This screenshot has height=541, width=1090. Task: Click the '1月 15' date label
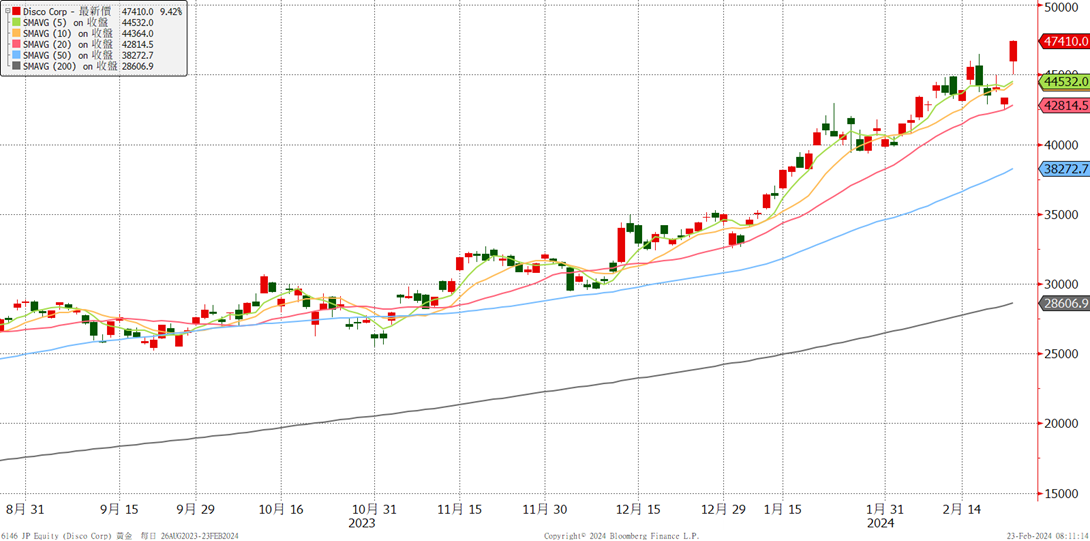coord(781,510)
